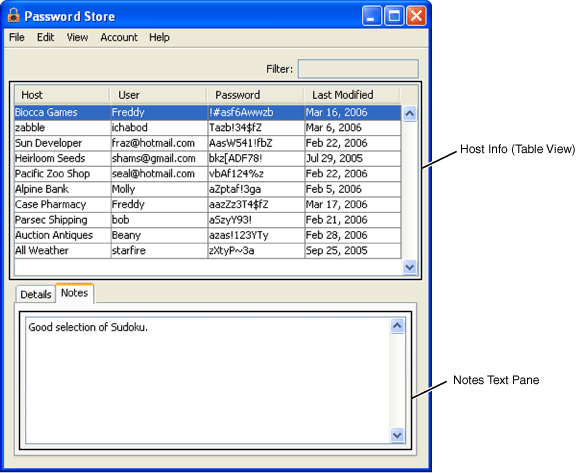Click password cell Tazb!34$fZ
The height and width of the screenshot is (473, 576).
point(256,128)
